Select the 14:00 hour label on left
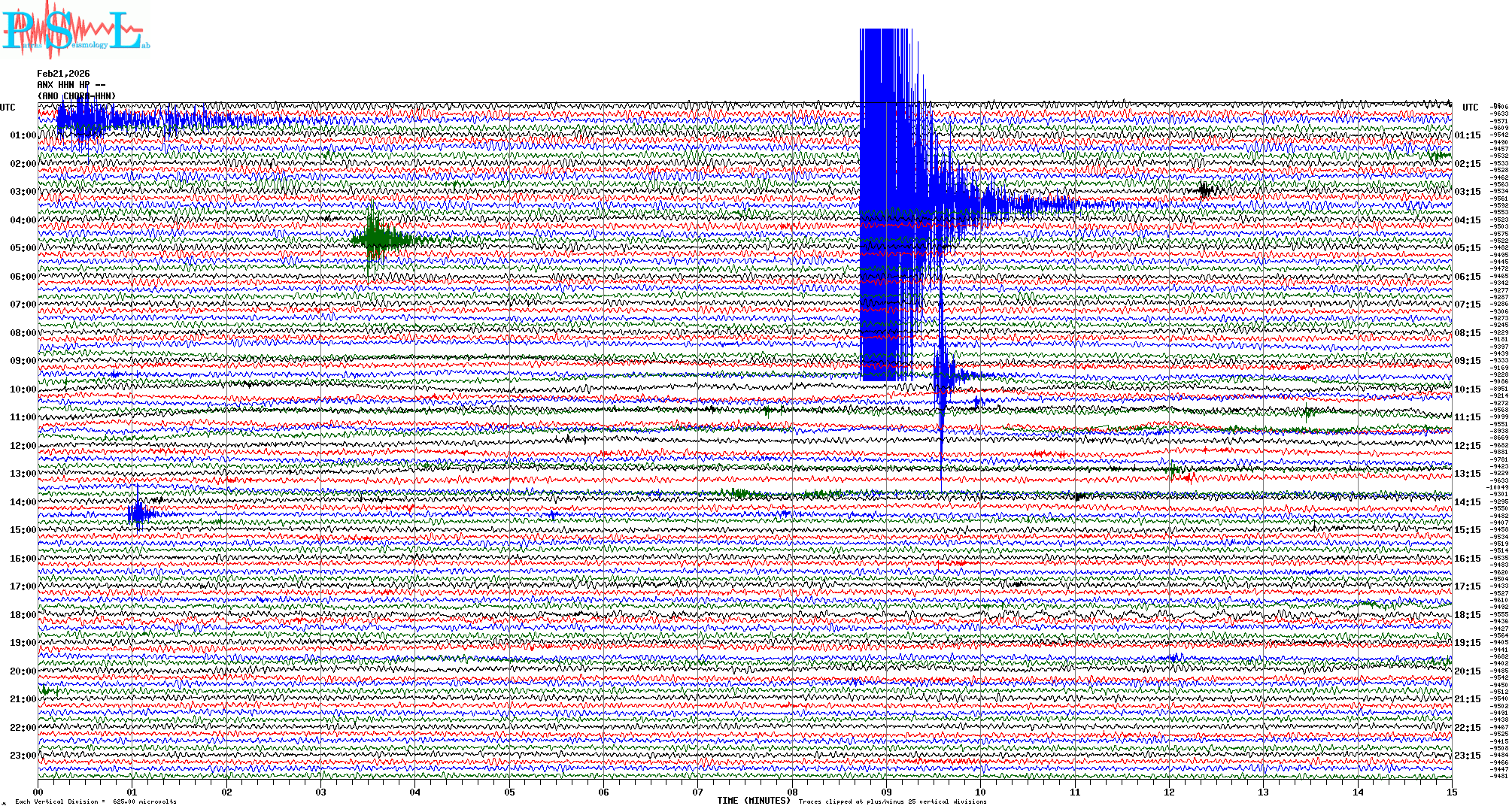This screenshot has width=1512, height=812. (x=23, y=502)
